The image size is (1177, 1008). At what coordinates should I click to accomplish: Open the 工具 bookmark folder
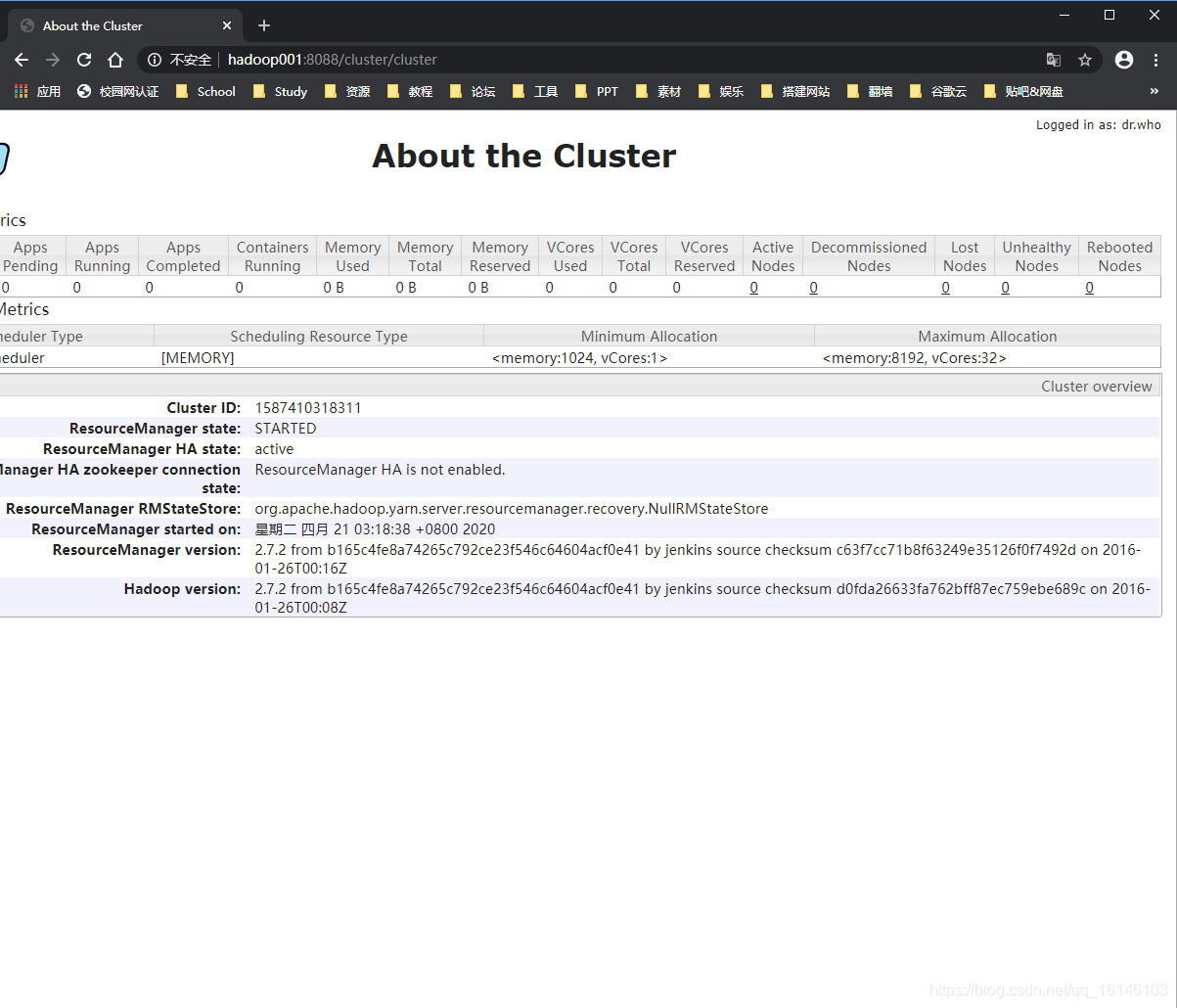(x=535, y=91)
